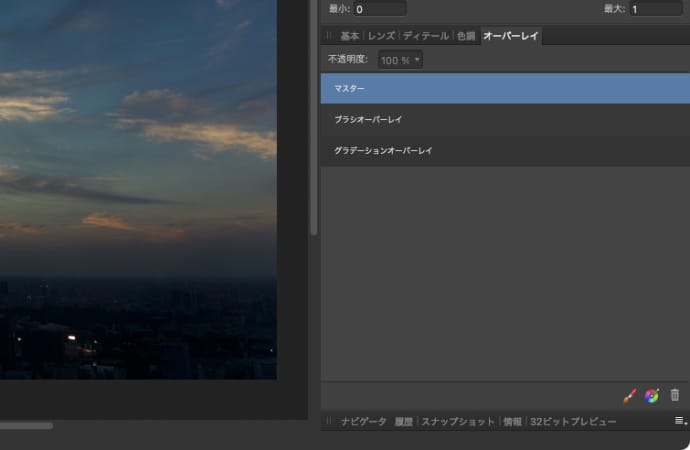Select the マスター overlay row

pyautogui.click(x=505, y=88)
